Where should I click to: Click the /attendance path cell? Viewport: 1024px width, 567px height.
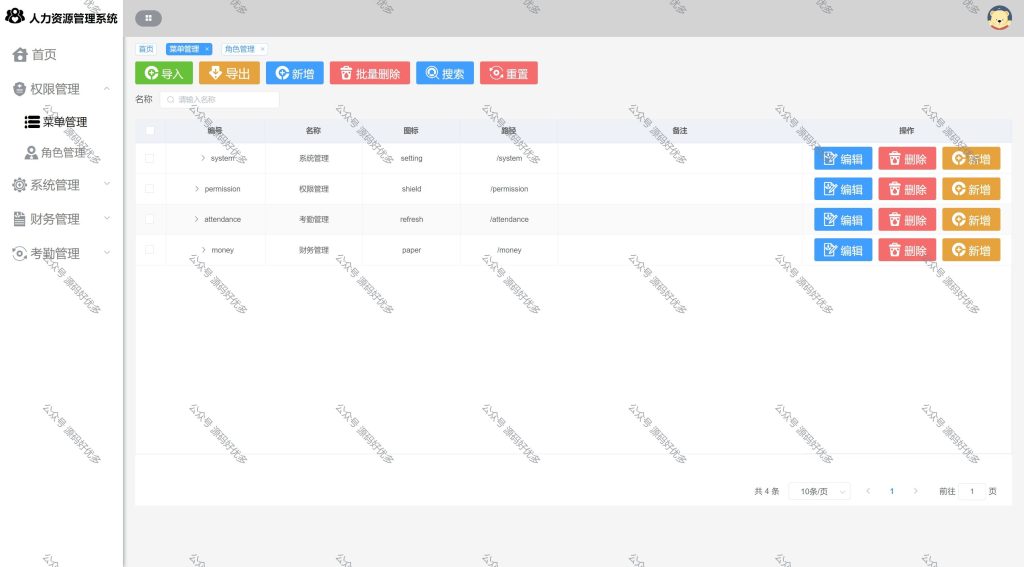click(x=509, y=219)
